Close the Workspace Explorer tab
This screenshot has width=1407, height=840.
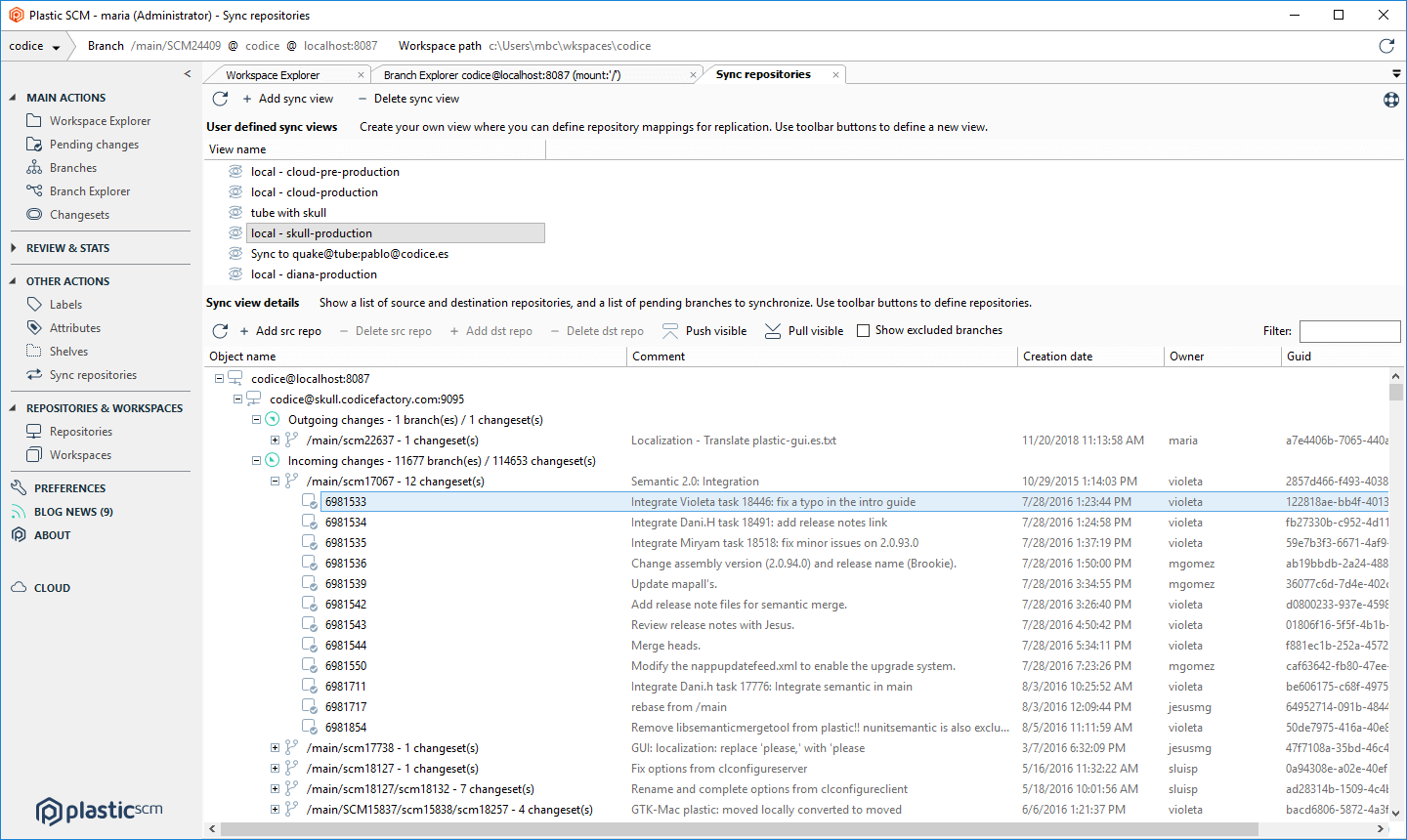(361, 75)
